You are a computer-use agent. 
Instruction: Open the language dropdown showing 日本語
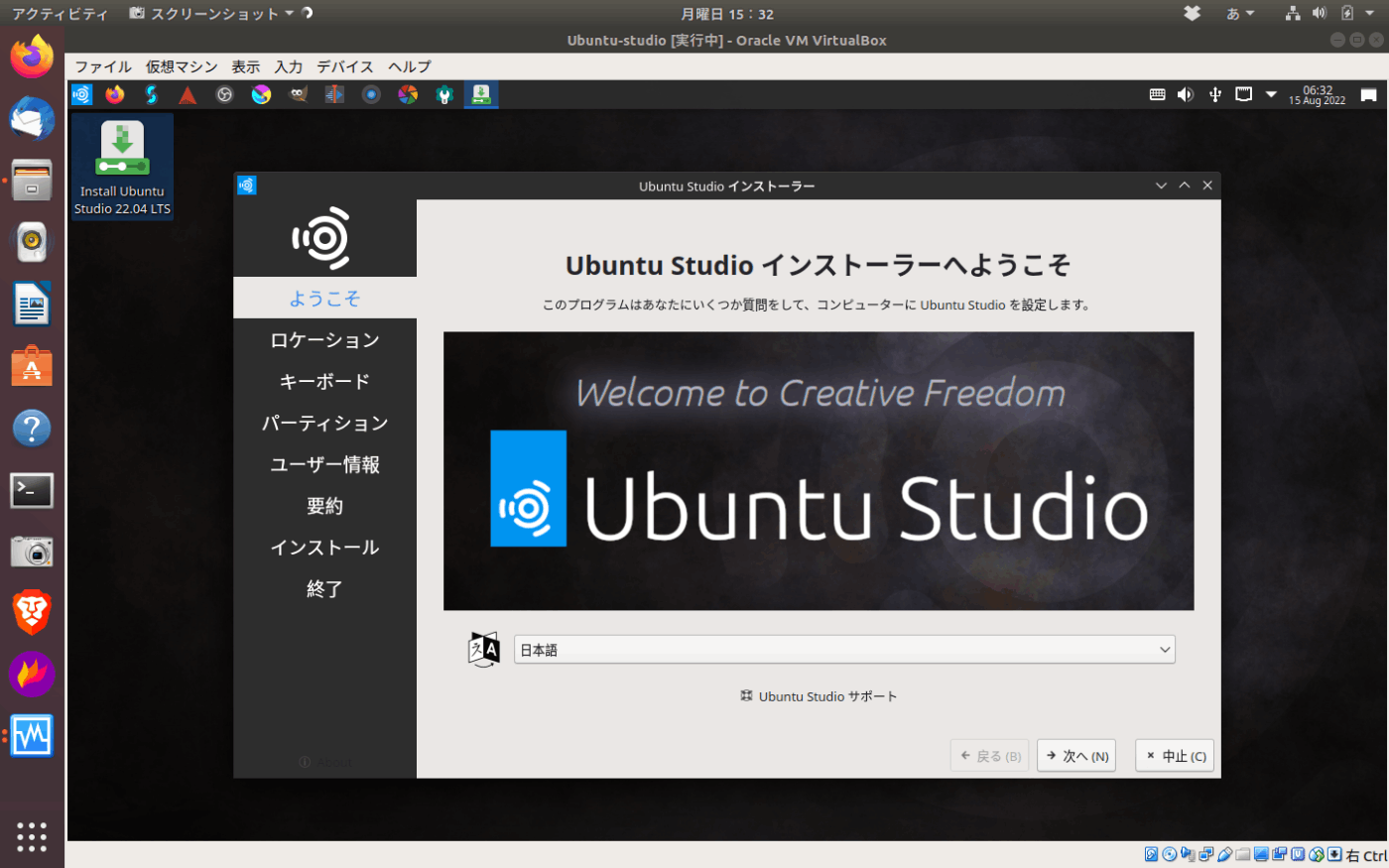(844, 650)
